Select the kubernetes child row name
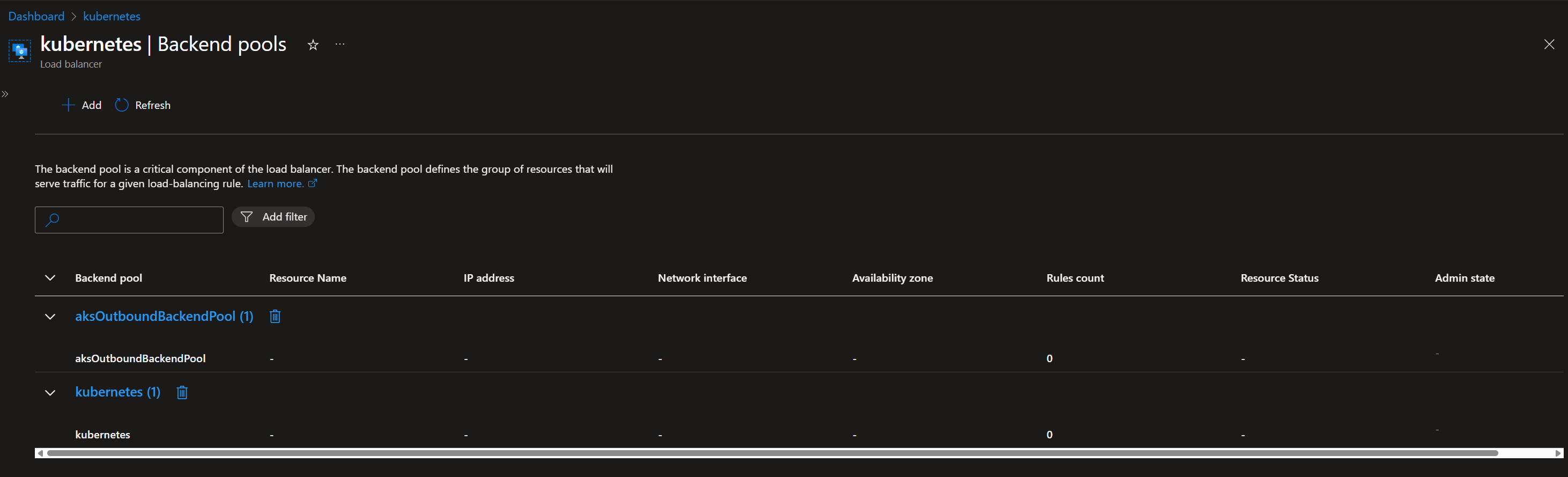The width and height of the screenshot is (1568, 477). click(x=102, y=435)
